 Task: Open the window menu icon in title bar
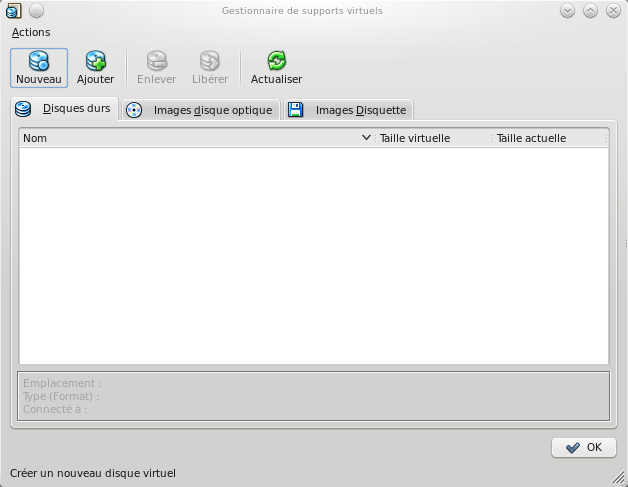[x=13, y=11]
